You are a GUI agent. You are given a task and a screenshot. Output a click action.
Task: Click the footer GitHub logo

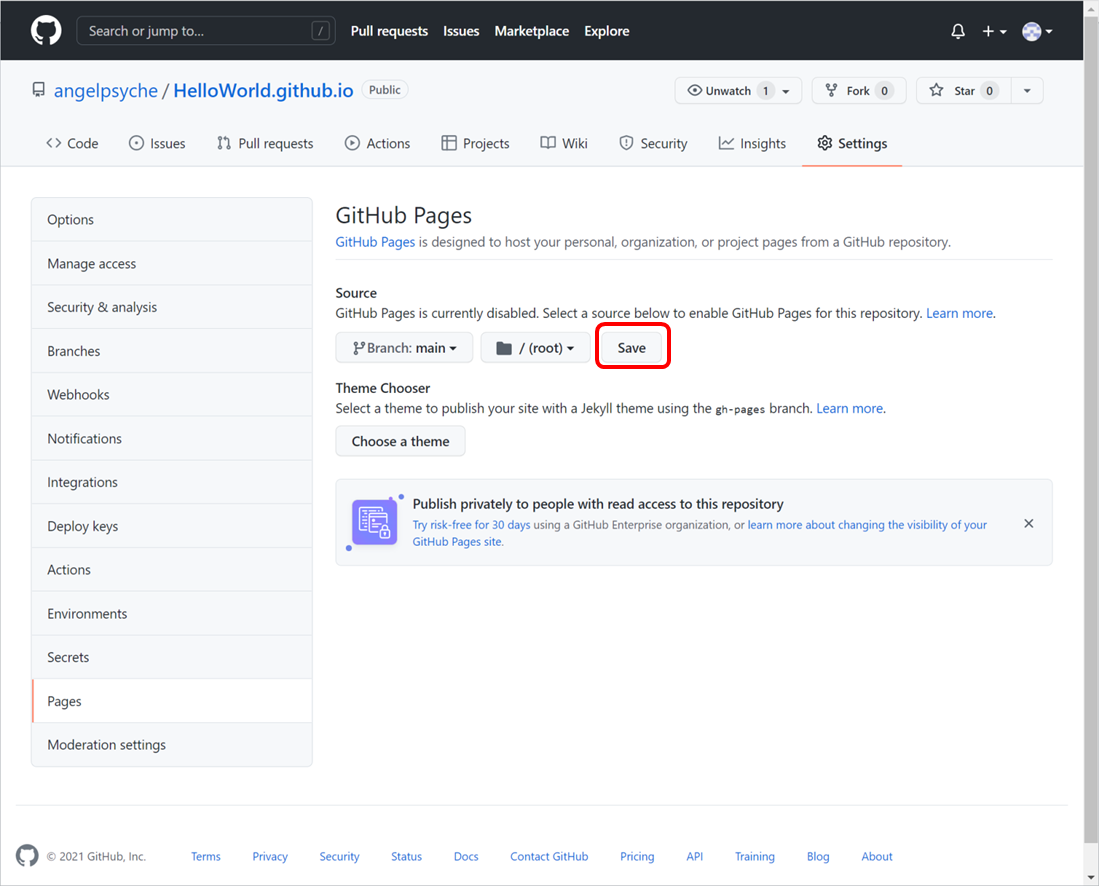click(x=27, y=856)
